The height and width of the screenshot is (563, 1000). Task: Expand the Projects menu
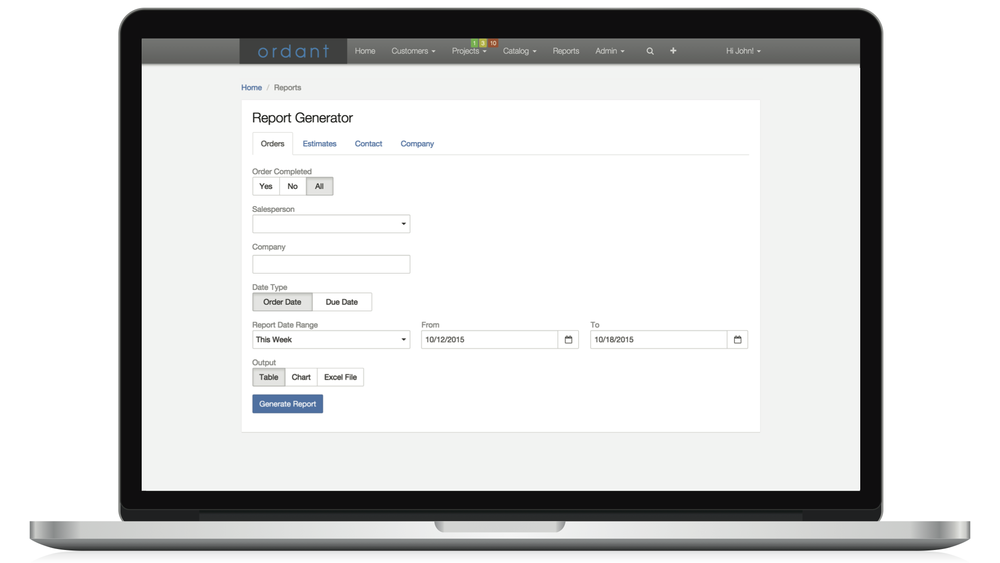tap(469, 51)
